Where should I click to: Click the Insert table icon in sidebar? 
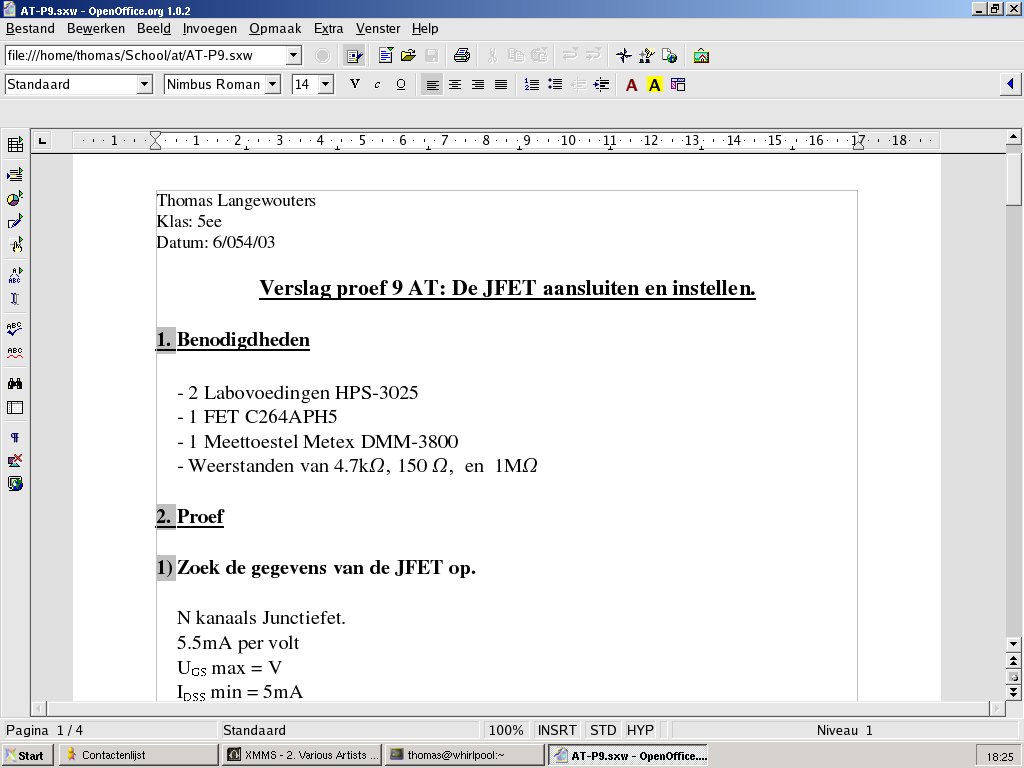(x=15, y=145)
